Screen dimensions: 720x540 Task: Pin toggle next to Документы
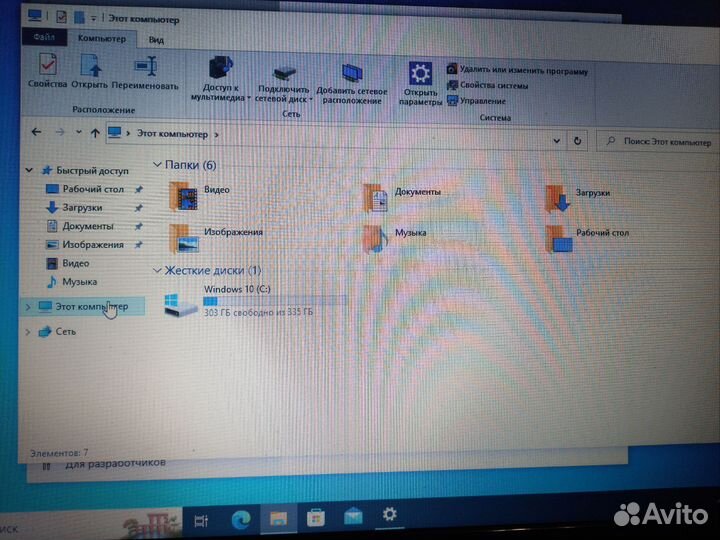pos(139,226)
